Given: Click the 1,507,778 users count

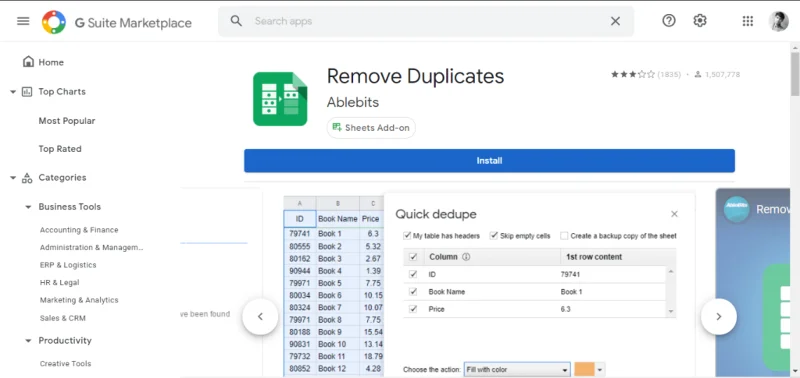Looking at the screenshot, I should pos(722,74).
